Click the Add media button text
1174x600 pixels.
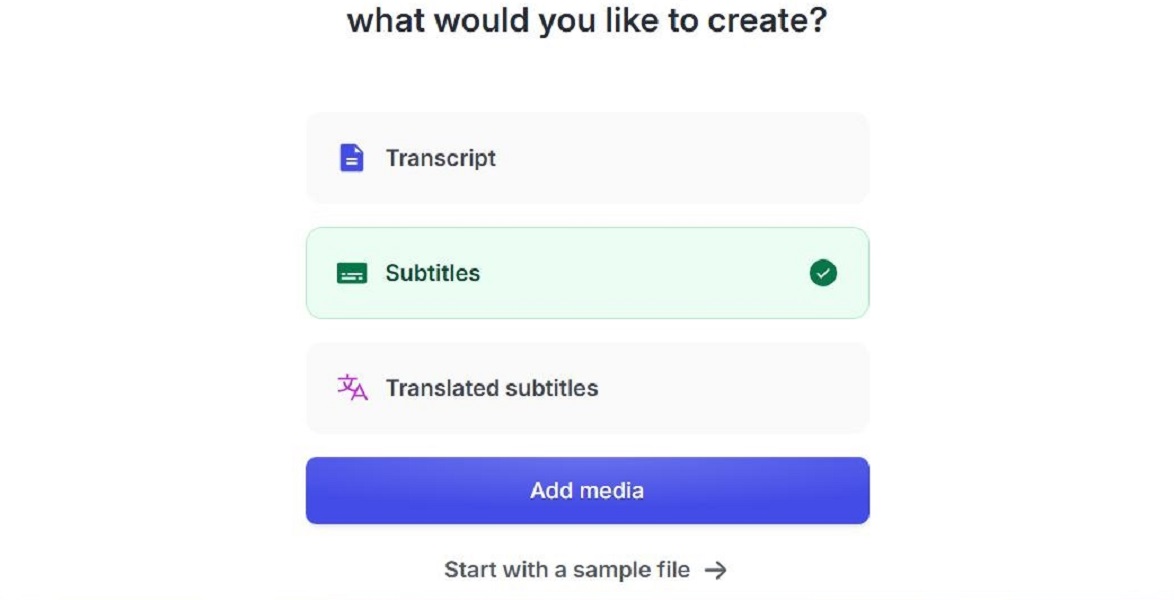click(x=587, y=491)
